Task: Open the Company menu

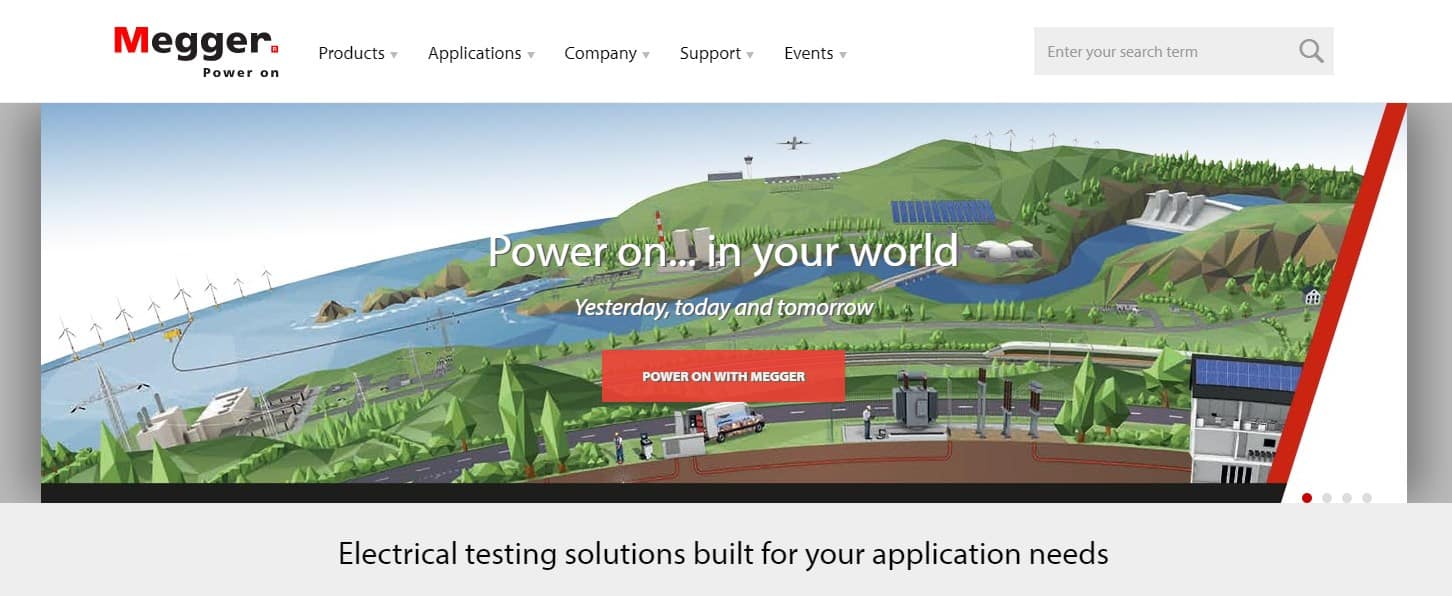Action: tap(600, 53)
